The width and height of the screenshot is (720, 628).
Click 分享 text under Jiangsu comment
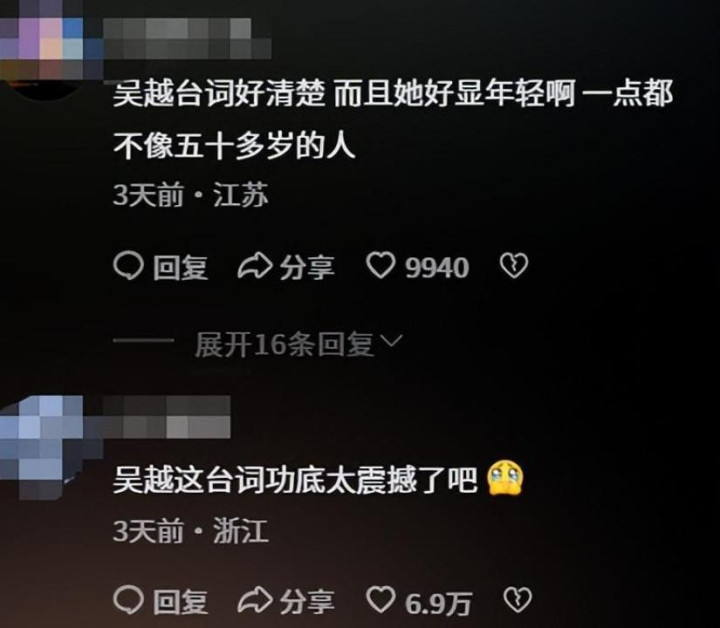(x=307, y=267)
